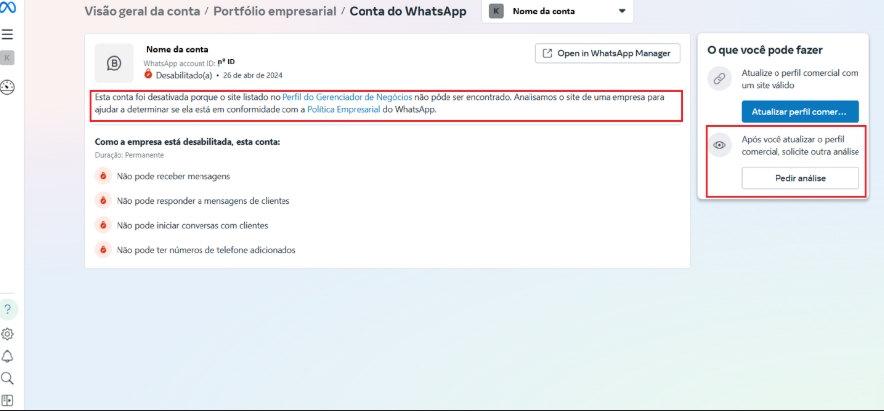Open the settings gear icon
Image resolution: width=884 pixels, height=411 pixels.
pos(7,334)
